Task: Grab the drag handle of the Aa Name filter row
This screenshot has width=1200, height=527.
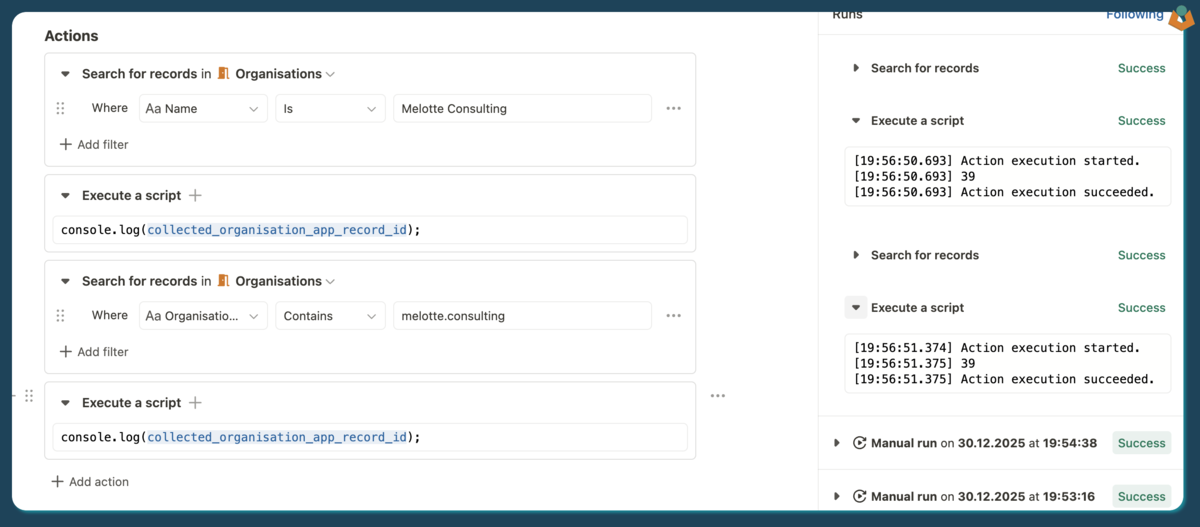Action: (x=60, y=108)
